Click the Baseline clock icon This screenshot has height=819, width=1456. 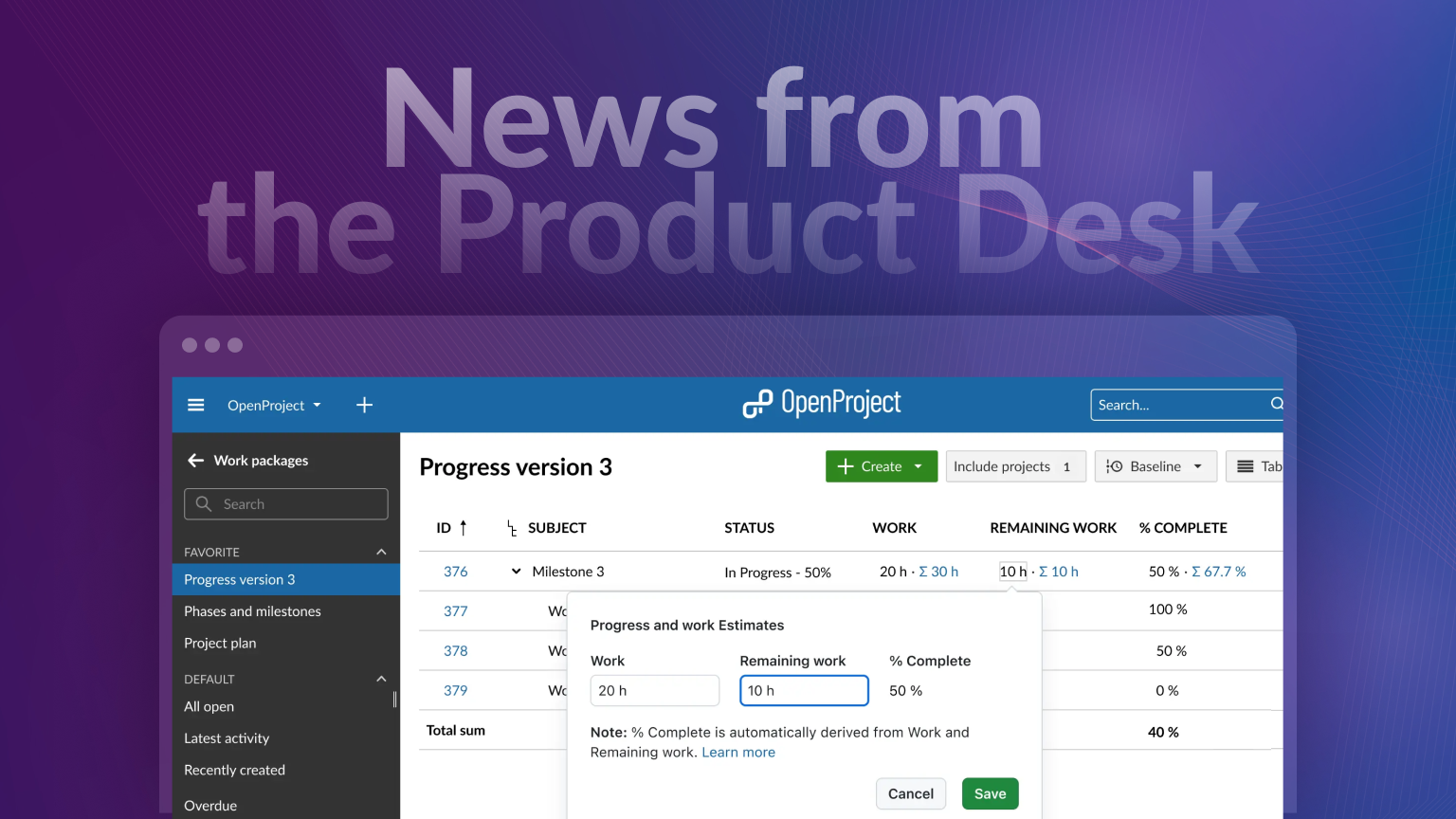click(1116, 465)
